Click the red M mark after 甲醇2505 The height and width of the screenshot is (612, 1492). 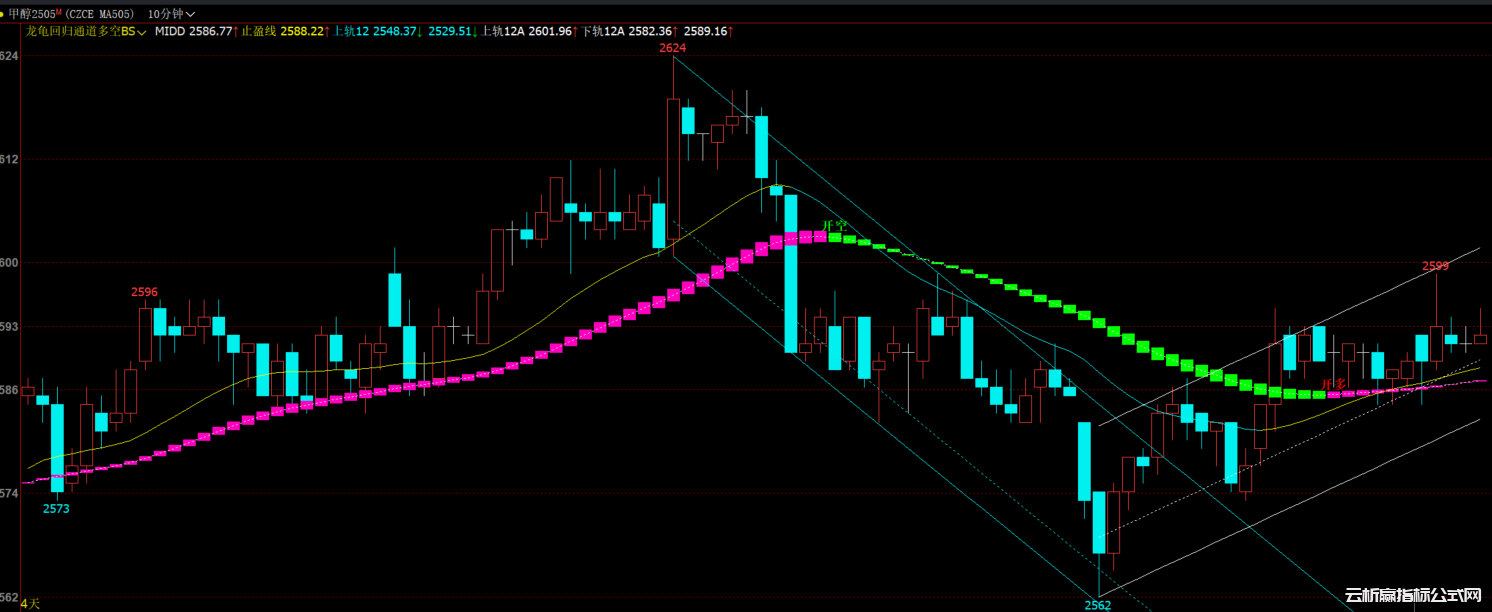tap(58, 10)
